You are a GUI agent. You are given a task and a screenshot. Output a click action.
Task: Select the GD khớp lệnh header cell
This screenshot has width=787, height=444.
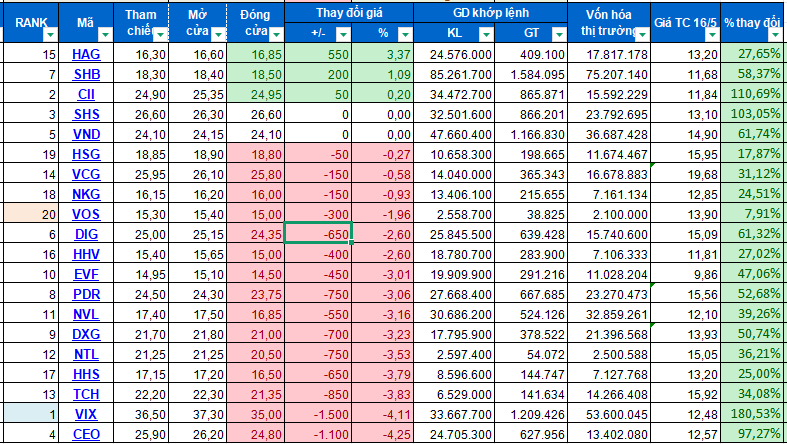click(x=490, y=13)
